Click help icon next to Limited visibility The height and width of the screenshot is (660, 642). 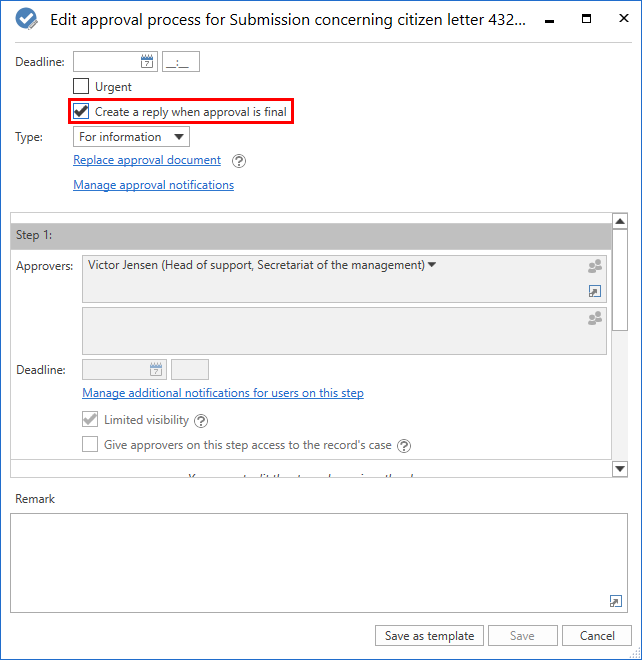(x=201, y=421)
